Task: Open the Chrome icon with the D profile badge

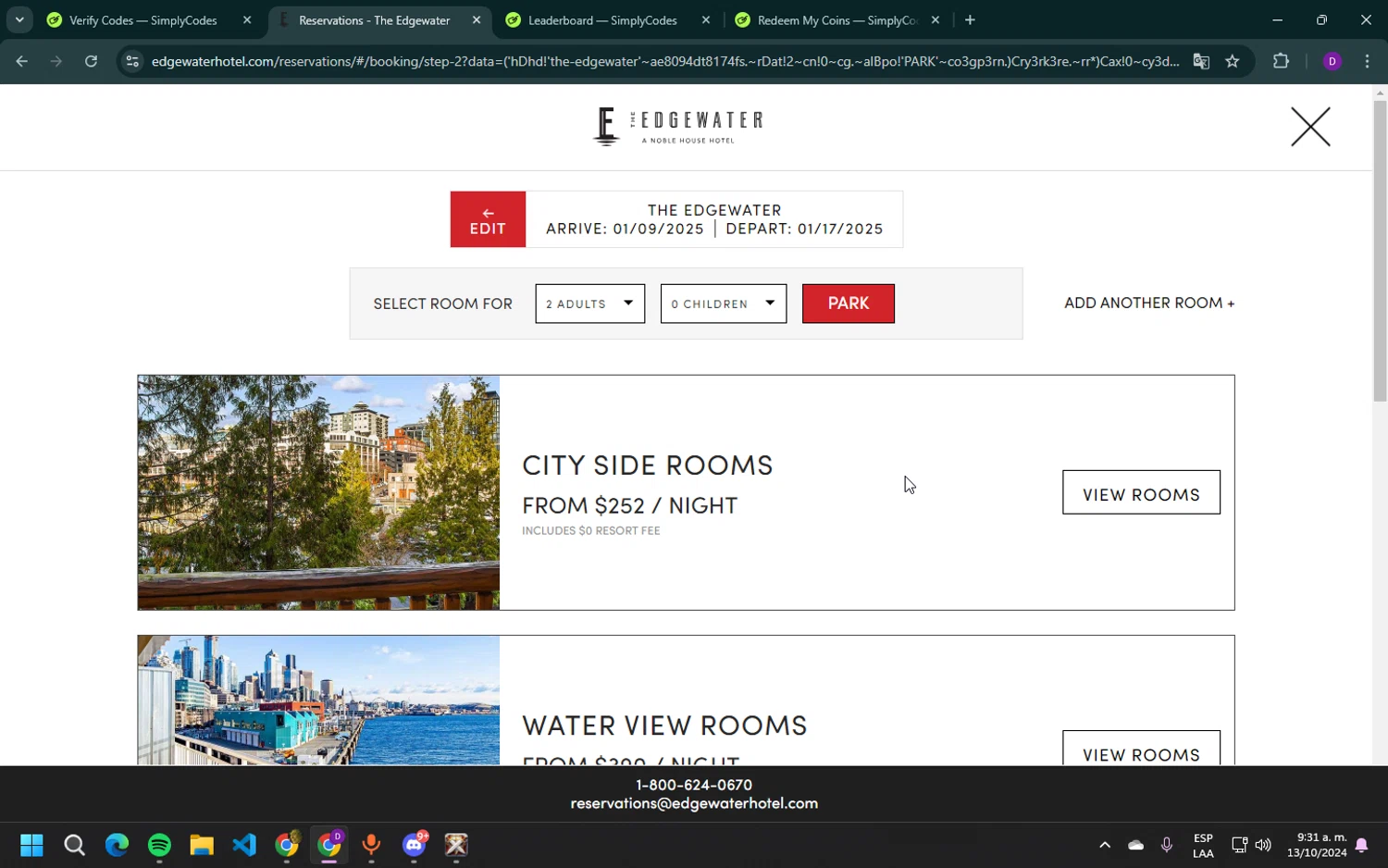Action: (329, 845)
